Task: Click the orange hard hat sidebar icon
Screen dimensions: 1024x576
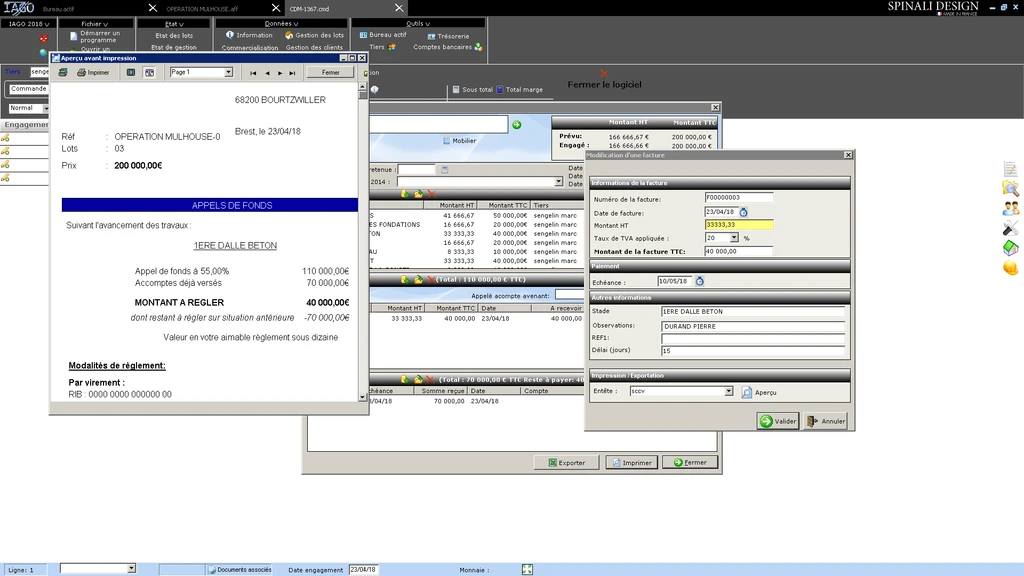Action: click(x=1010, y=267)
